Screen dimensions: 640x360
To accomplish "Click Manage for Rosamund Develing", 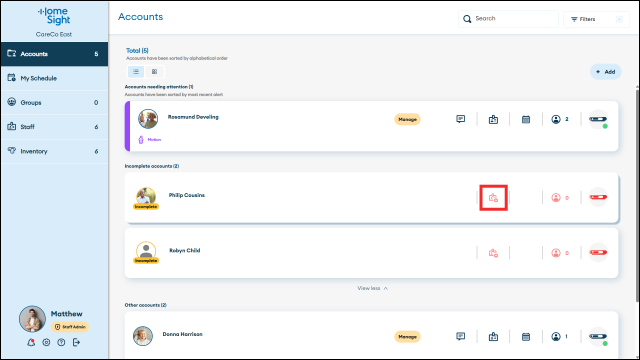I will (407, 119).
